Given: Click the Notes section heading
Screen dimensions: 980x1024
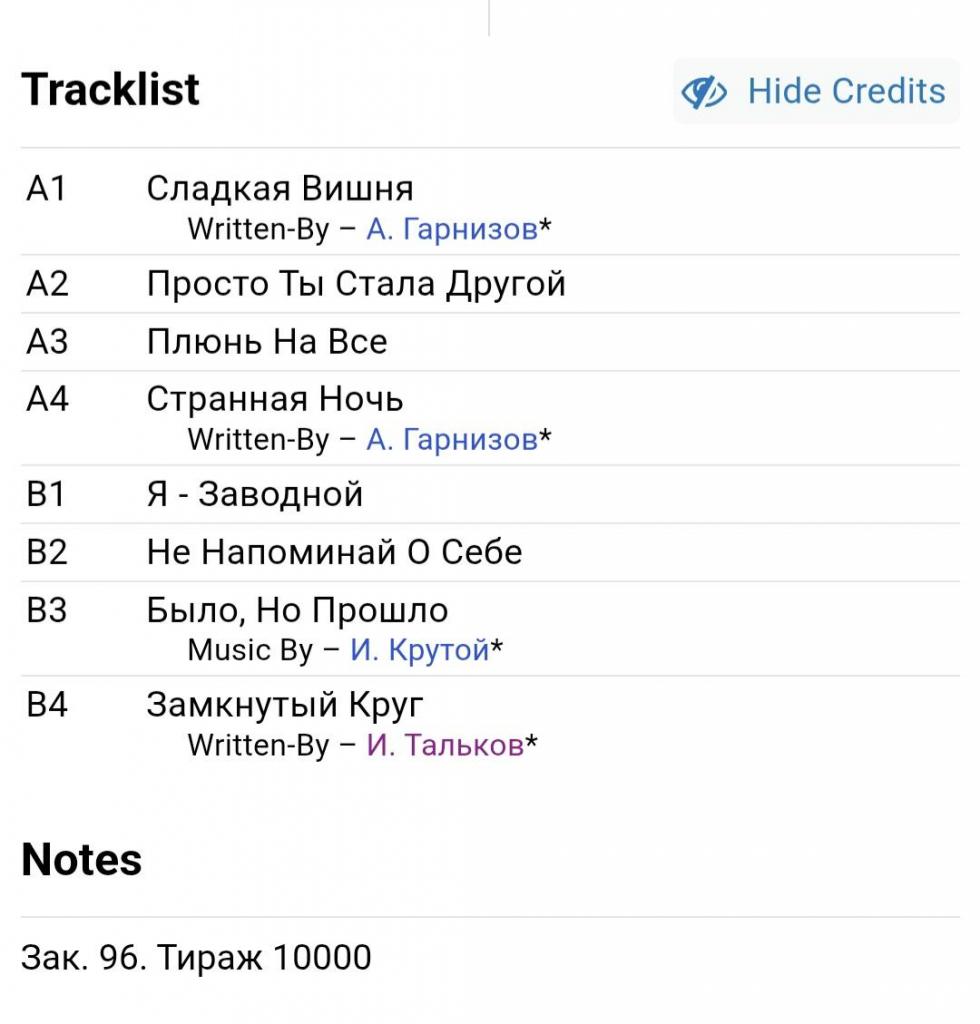Looking at the screenshot, I should [82, 859].
